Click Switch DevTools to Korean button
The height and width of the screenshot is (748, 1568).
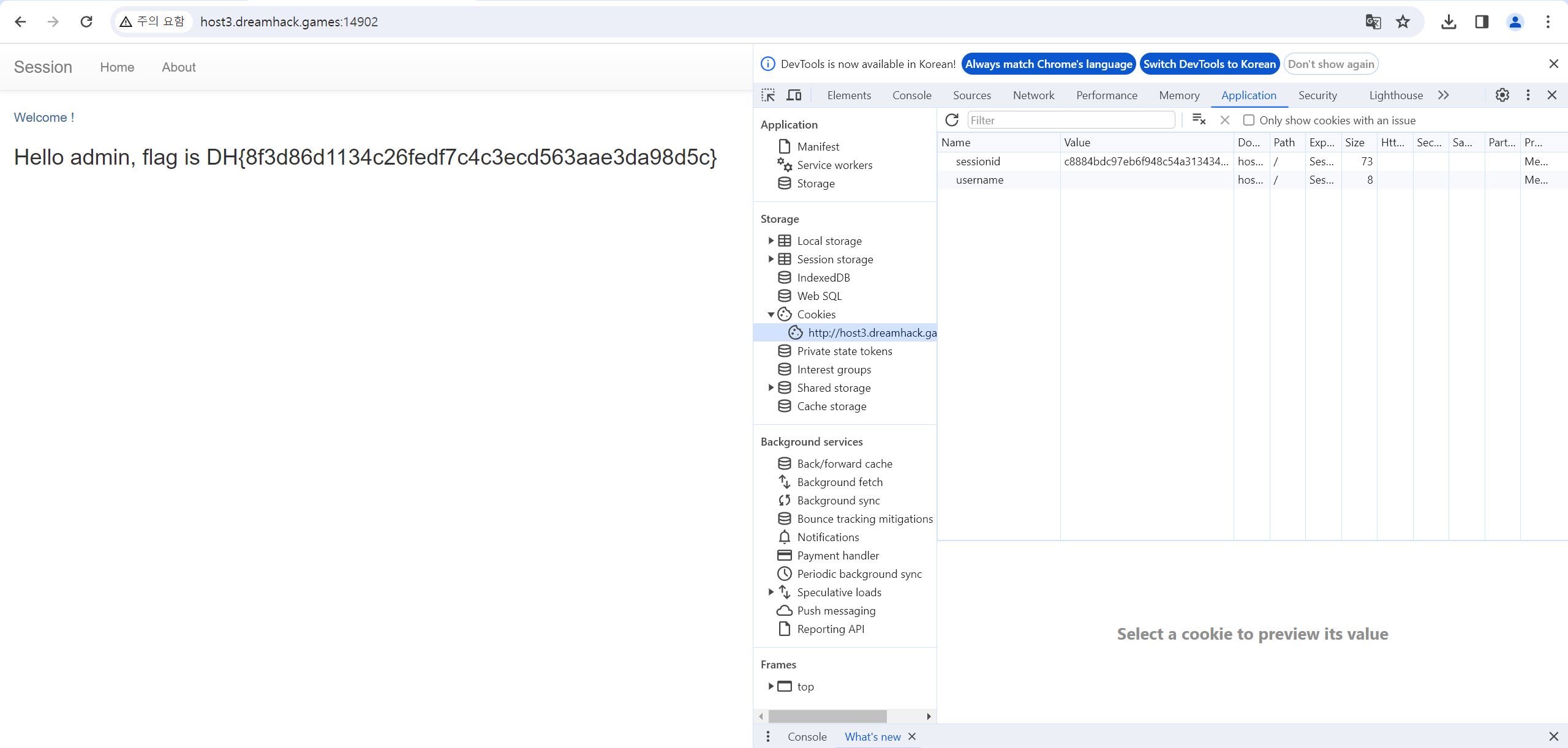click(x=1209, y=64)
